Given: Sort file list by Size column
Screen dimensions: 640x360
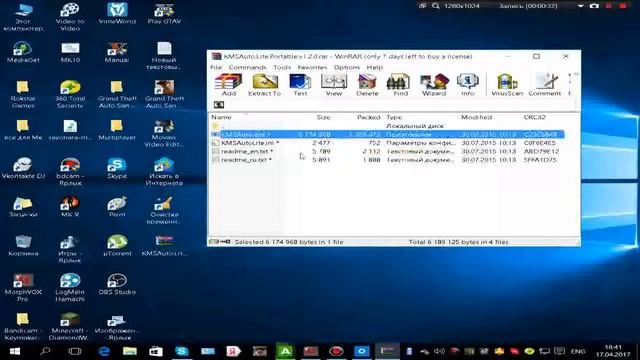Looking at the screenshot, I should [x=323, y=117].
